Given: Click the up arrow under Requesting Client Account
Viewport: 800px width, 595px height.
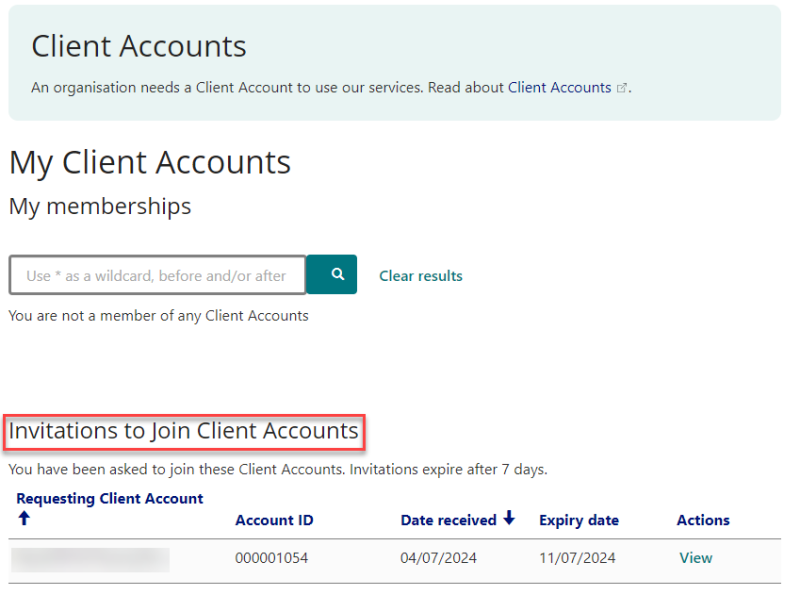Looking at the screenshot, I should [x=24, y=518].
